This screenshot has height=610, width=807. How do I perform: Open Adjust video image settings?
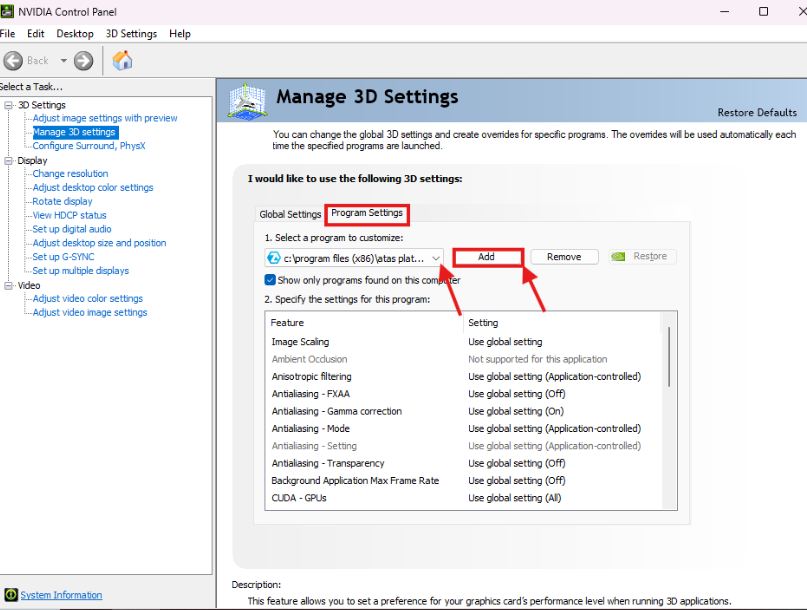click(x=90, y=312)
